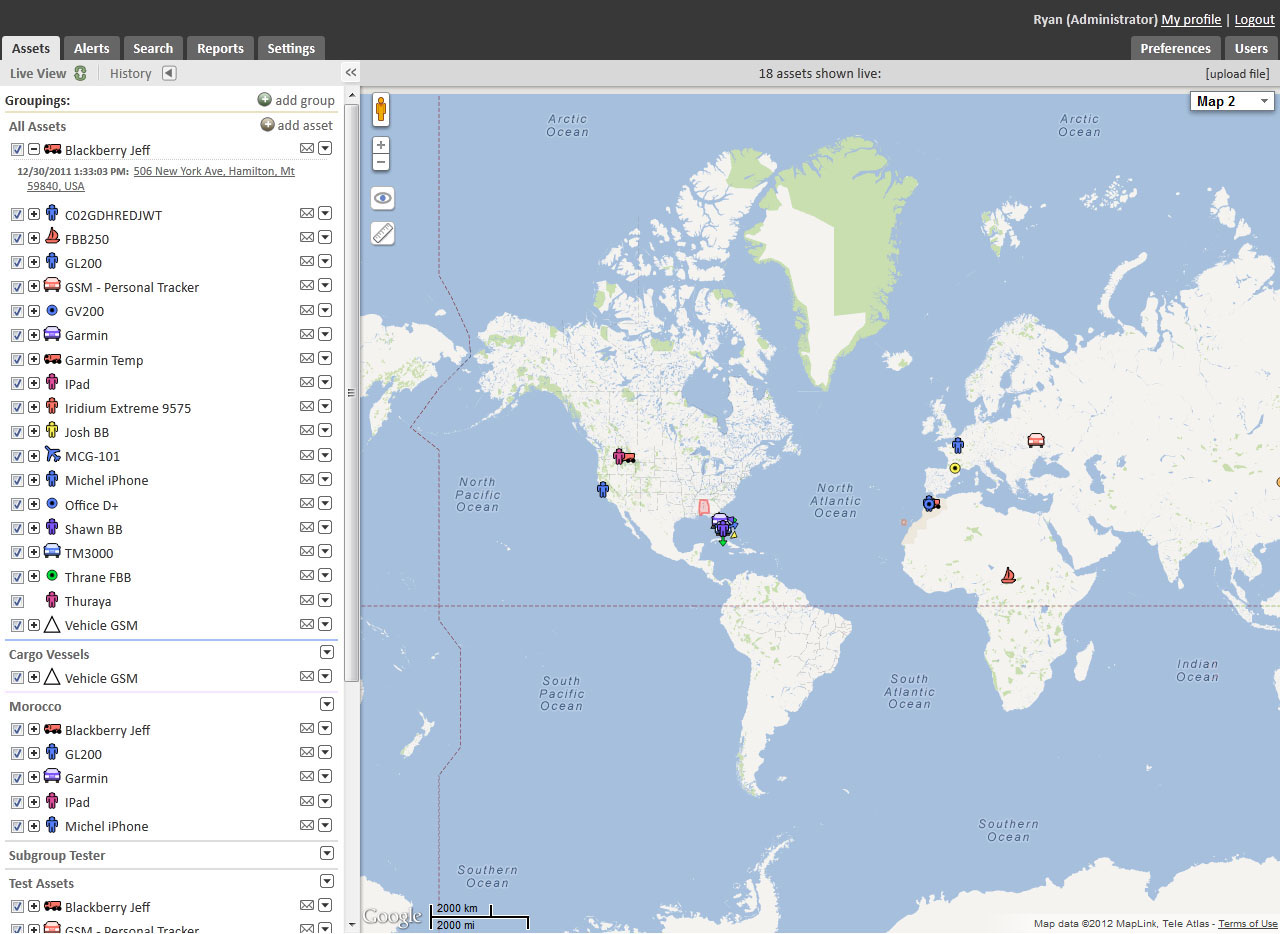
Task: Click the Street View pegman icon
Action: click(x=381, y=109)
